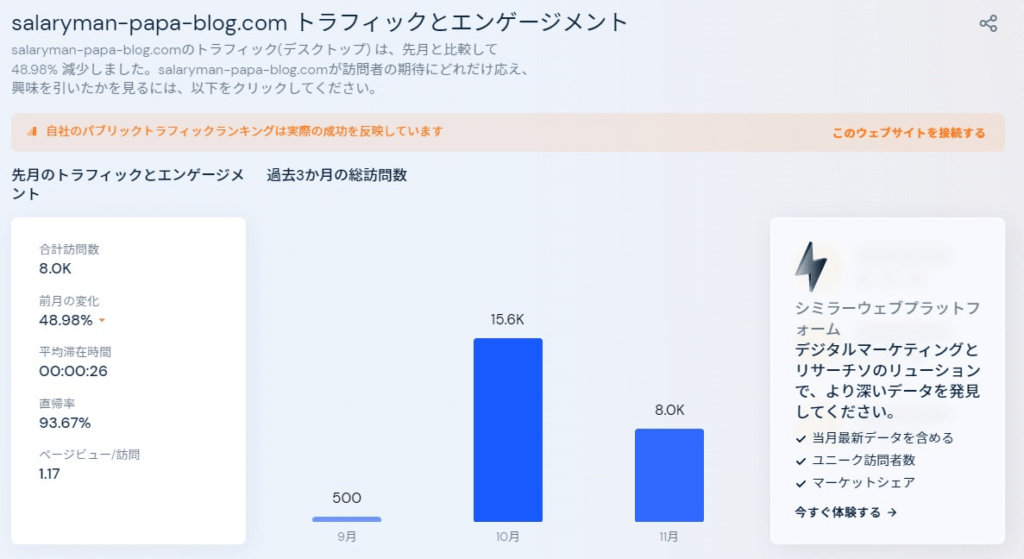Click the 平均滞在時間 value 00:00:26
Viewport: 1024px width, 559px height.
point(73,371)
